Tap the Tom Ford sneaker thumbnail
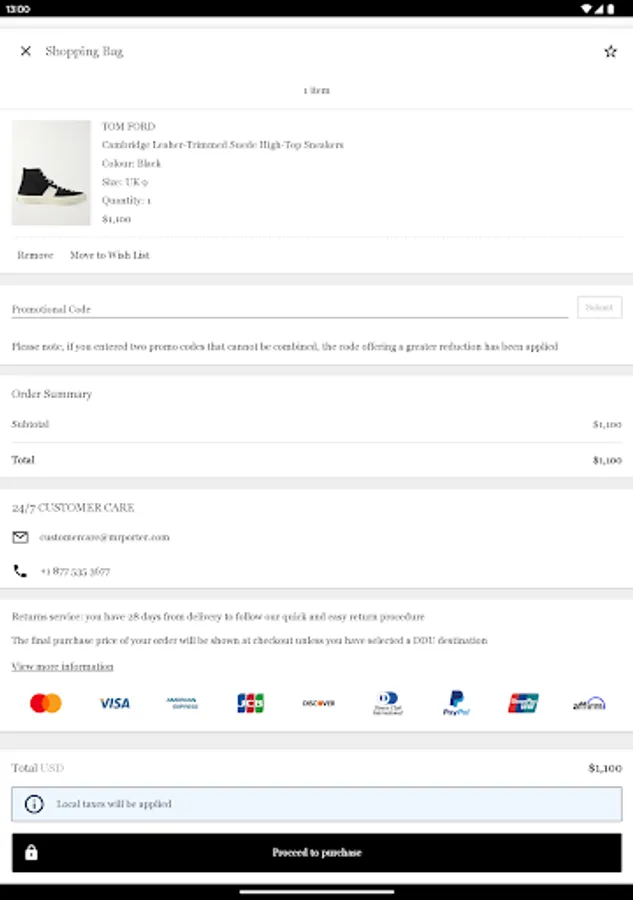633x900 pixels. [51, 173]
